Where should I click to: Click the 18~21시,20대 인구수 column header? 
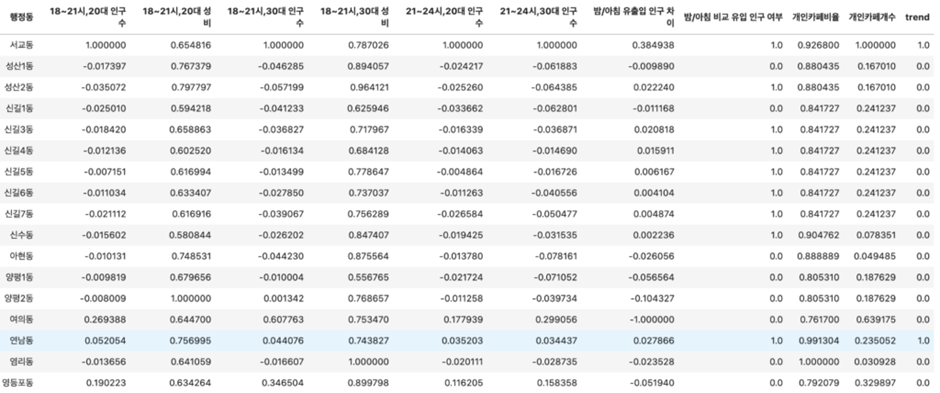pos(88,18)
